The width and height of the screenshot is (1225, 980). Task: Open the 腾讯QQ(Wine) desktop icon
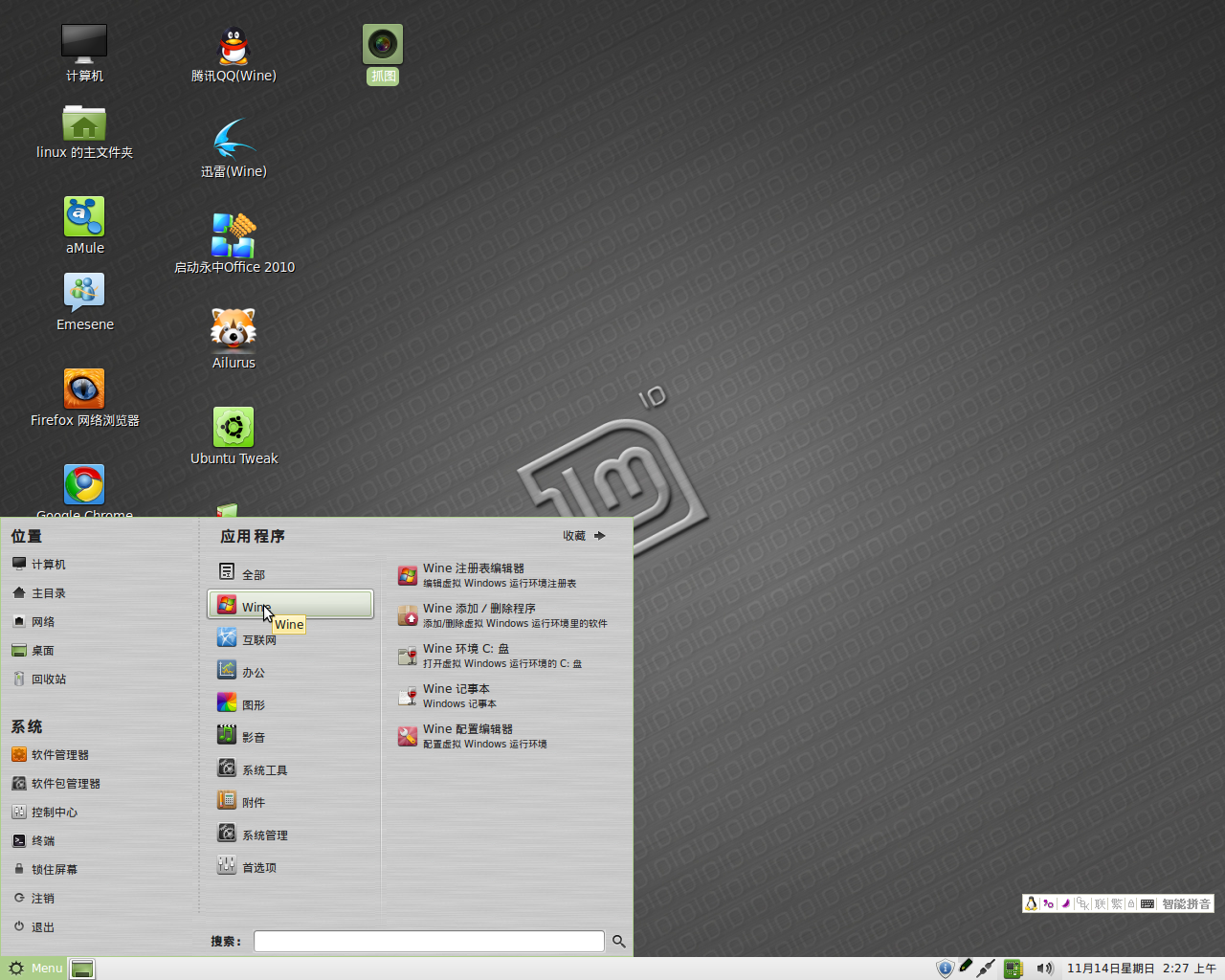pos(234,55)
